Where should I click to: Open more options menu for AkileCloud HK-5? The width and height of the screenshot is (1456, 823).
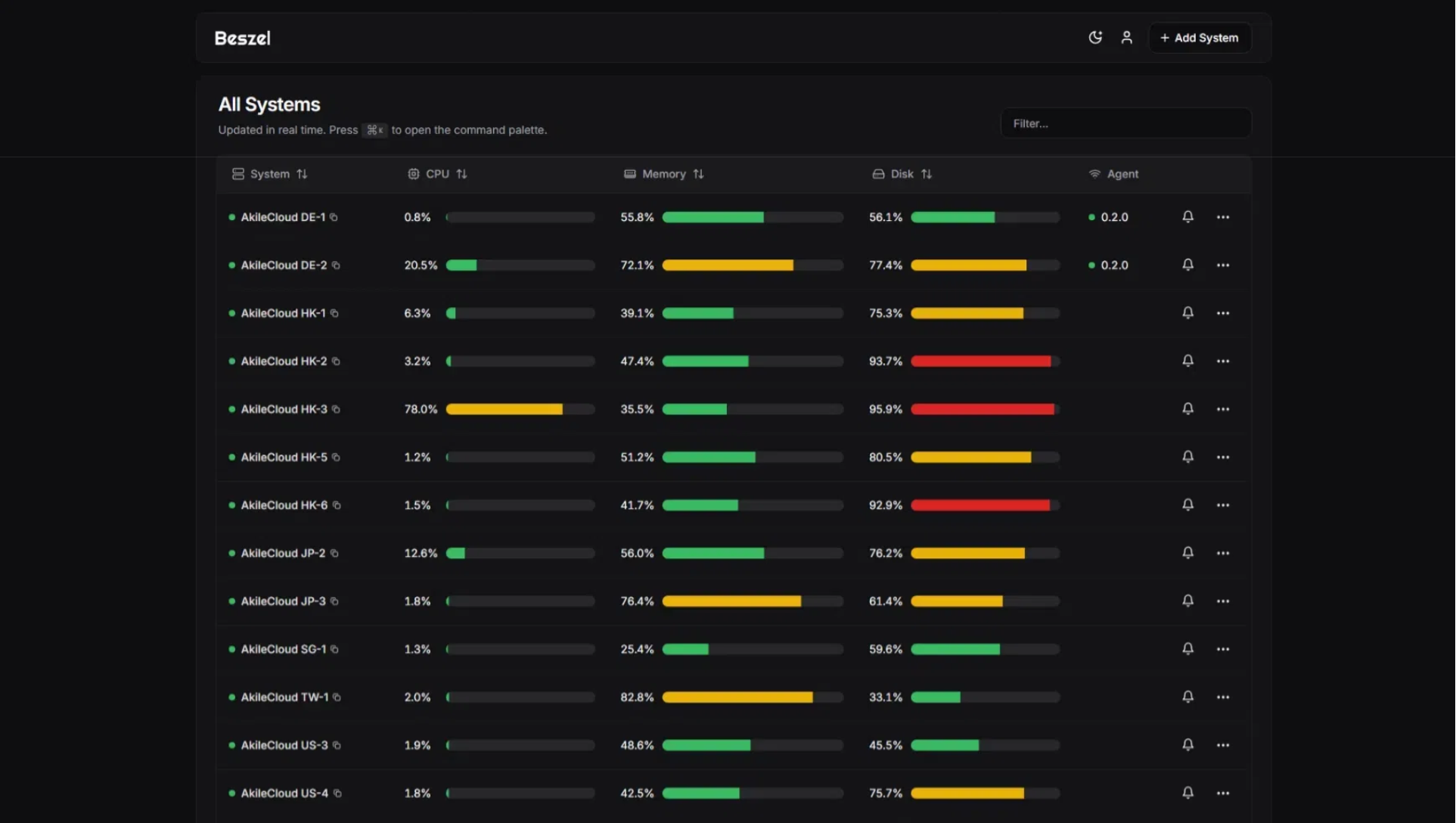click(x=1222, y=458)
